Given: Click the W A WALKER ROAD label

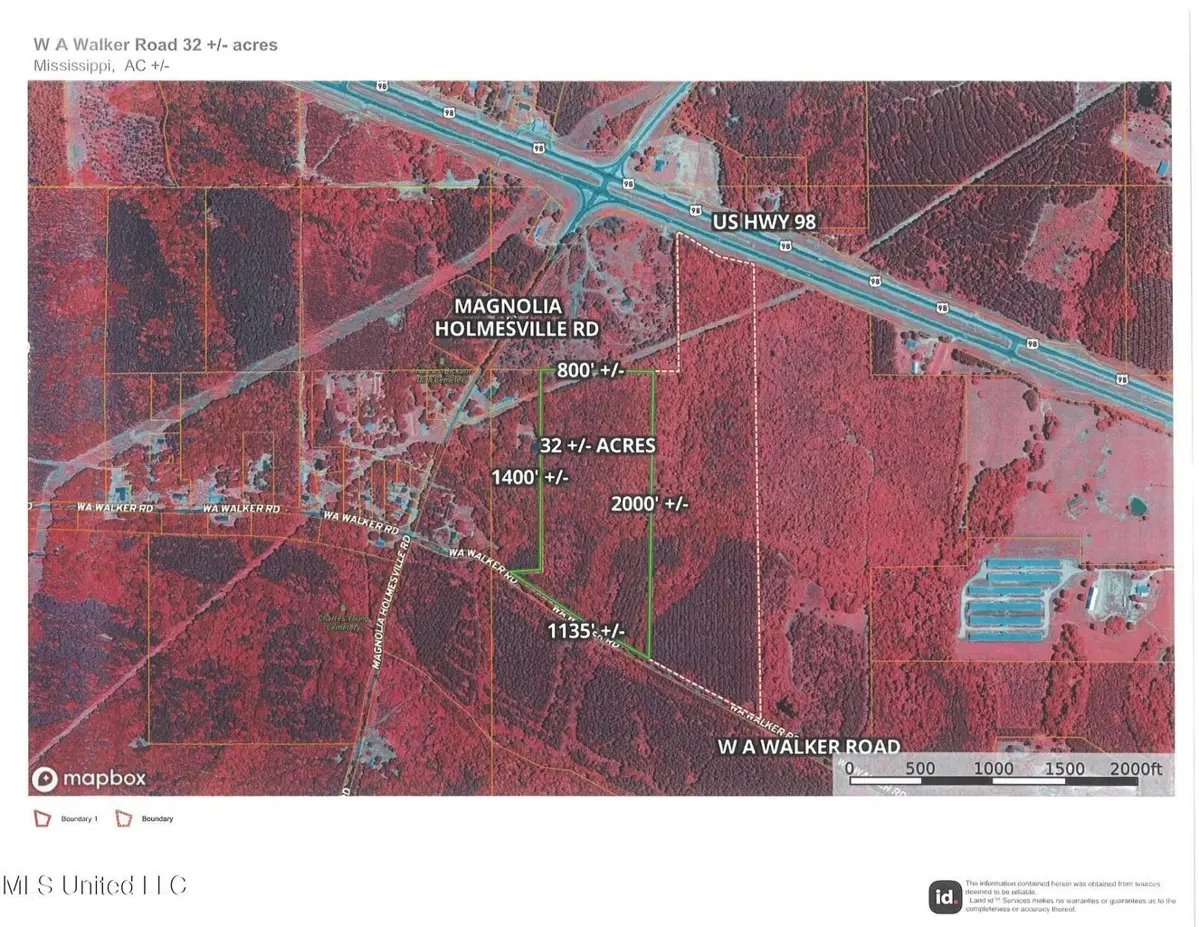Looking at the screenshot, I should tap(808, 746).
